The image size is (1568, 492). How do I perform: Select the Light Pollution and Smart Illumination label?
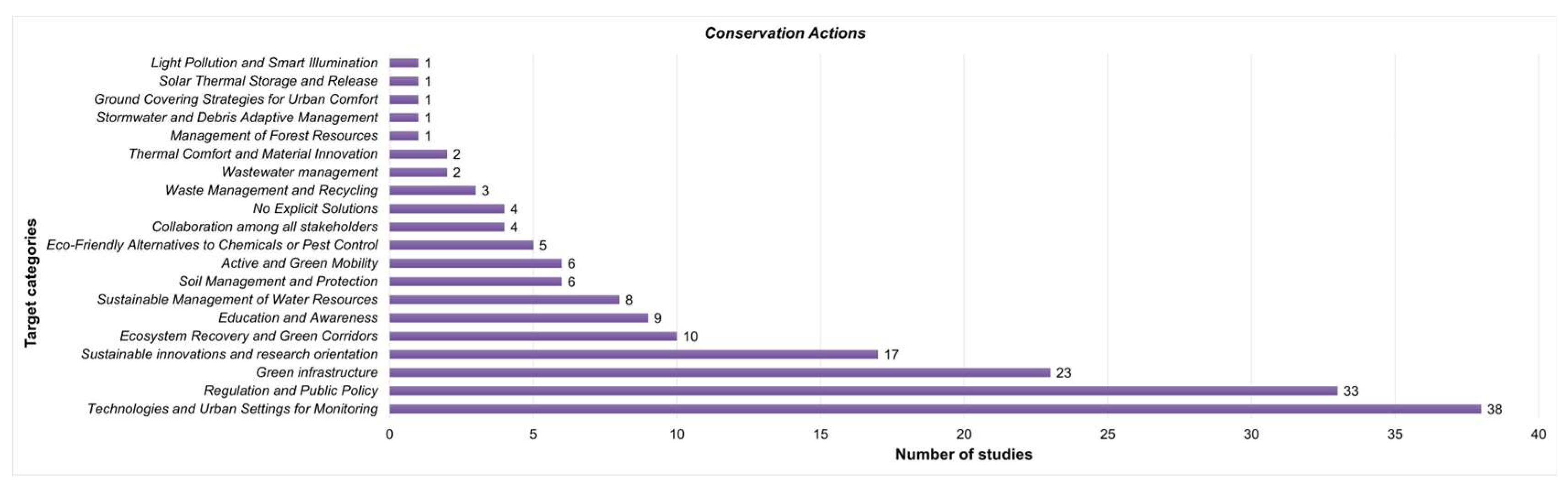point(264,63)
